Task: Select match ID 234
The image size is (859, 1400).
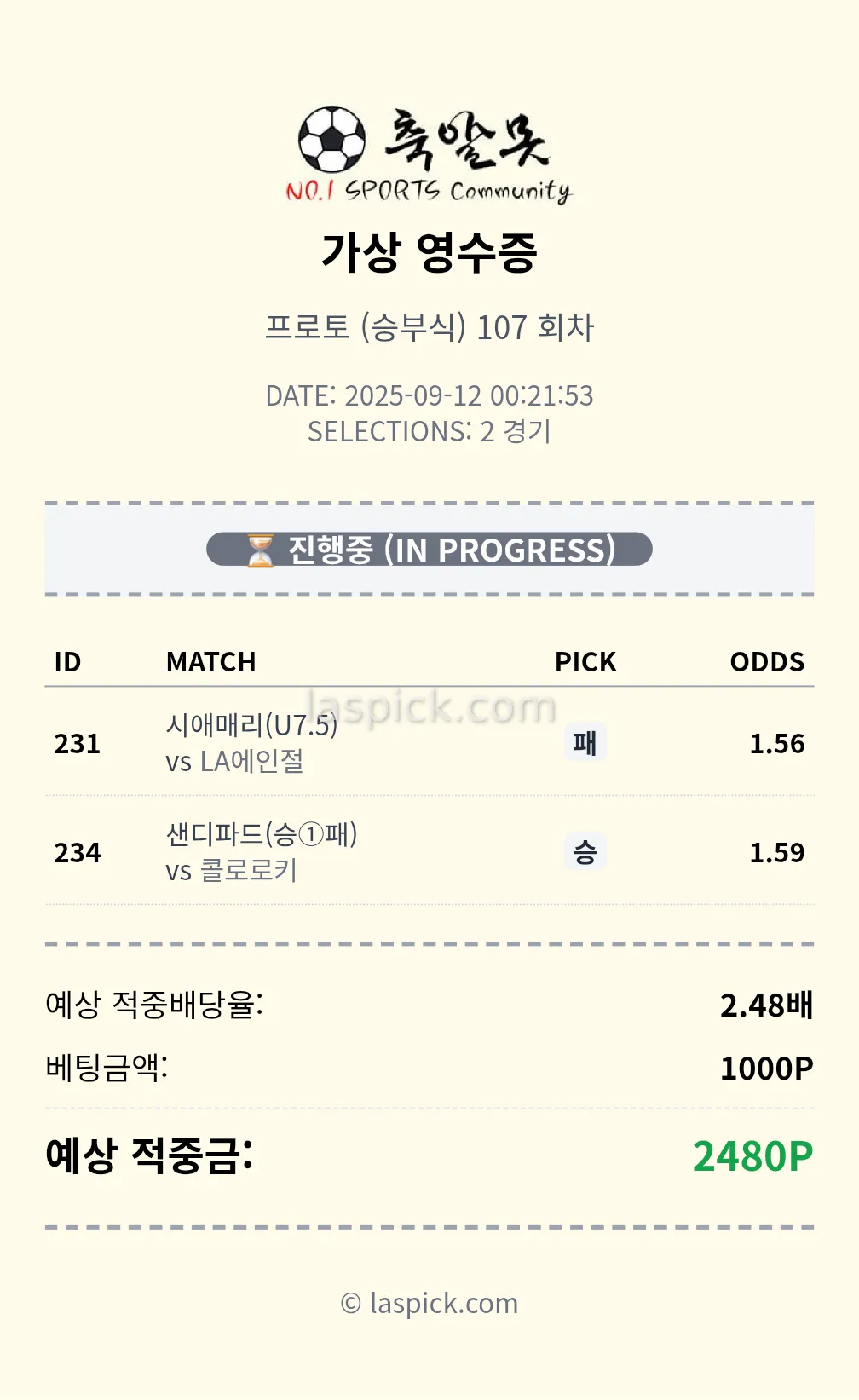Action: pos(78,853)
